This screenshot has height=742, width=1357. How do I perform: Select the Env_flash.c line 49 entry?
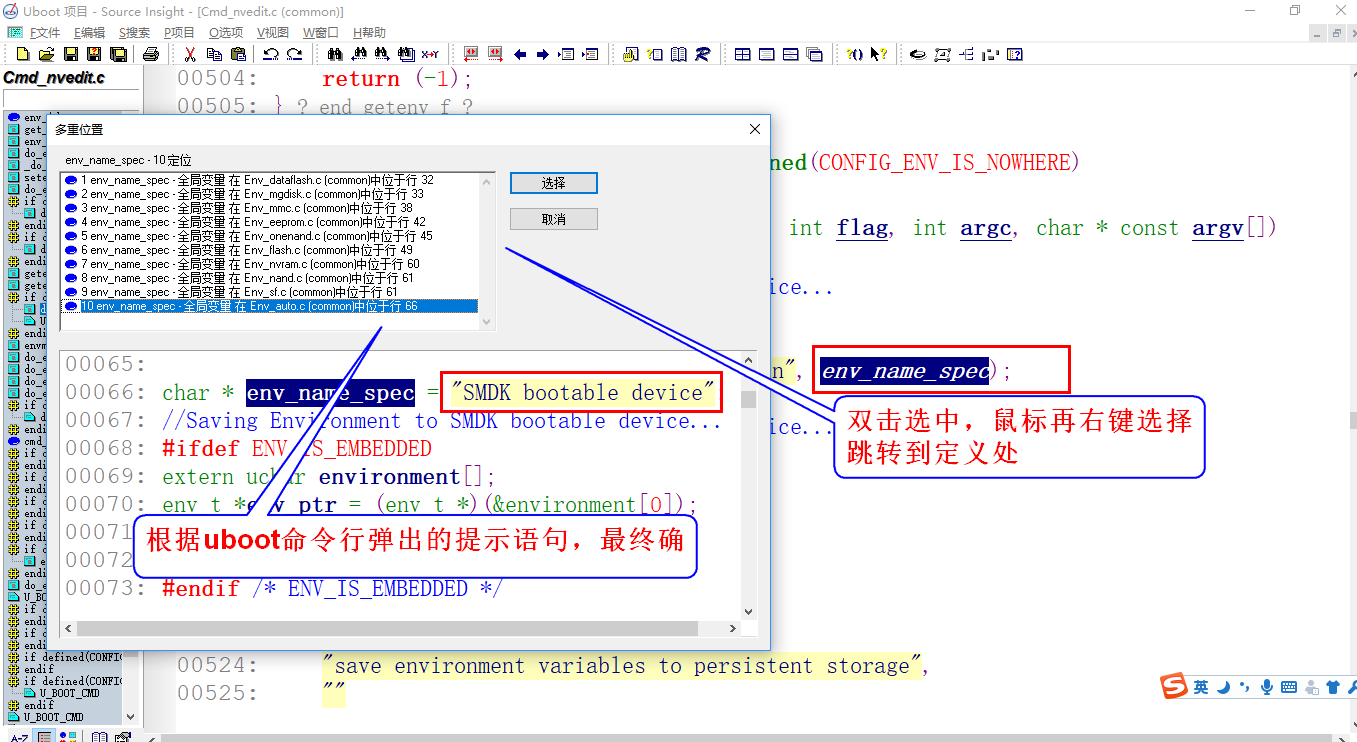[x=270, y=250]
